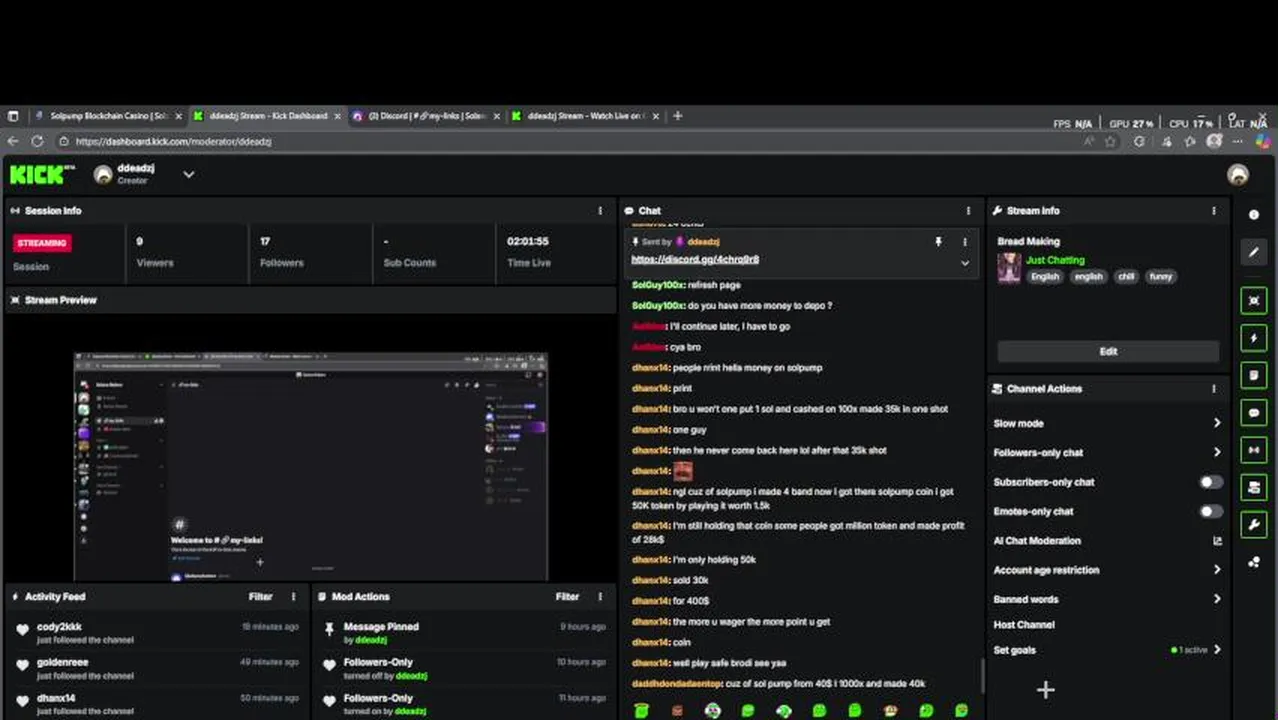Click the pin icon on pinned message

(x=938, y=242)
